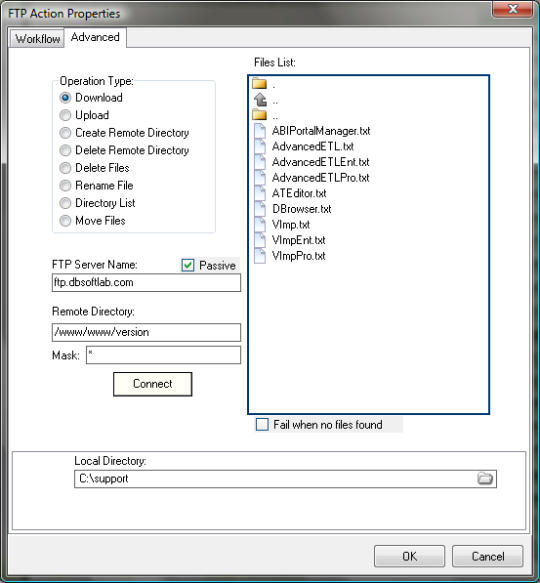Click the Connect button
The image size is (540, 583).
pos(152,384)
